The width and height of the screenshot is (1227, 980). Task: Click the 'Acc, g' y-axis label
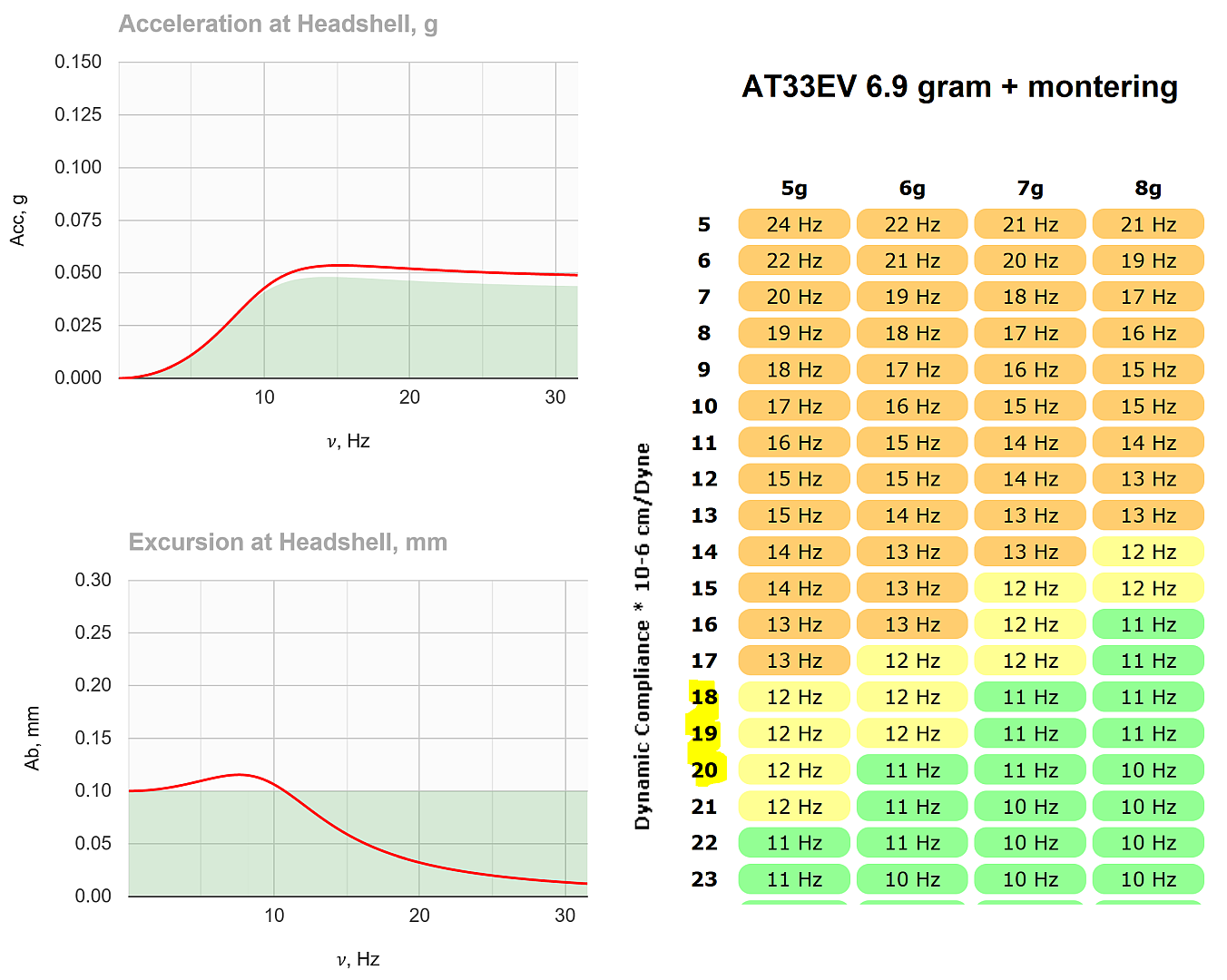[x=18, y=220]
